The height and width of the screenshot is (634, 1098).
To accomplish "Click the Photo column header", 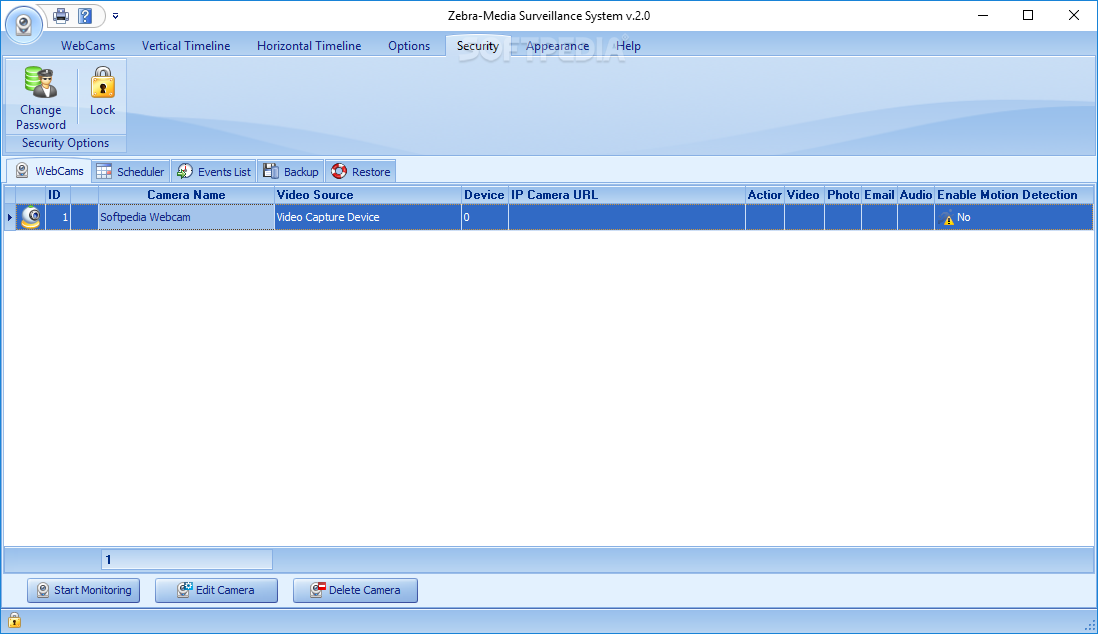I will click(843, 195).
